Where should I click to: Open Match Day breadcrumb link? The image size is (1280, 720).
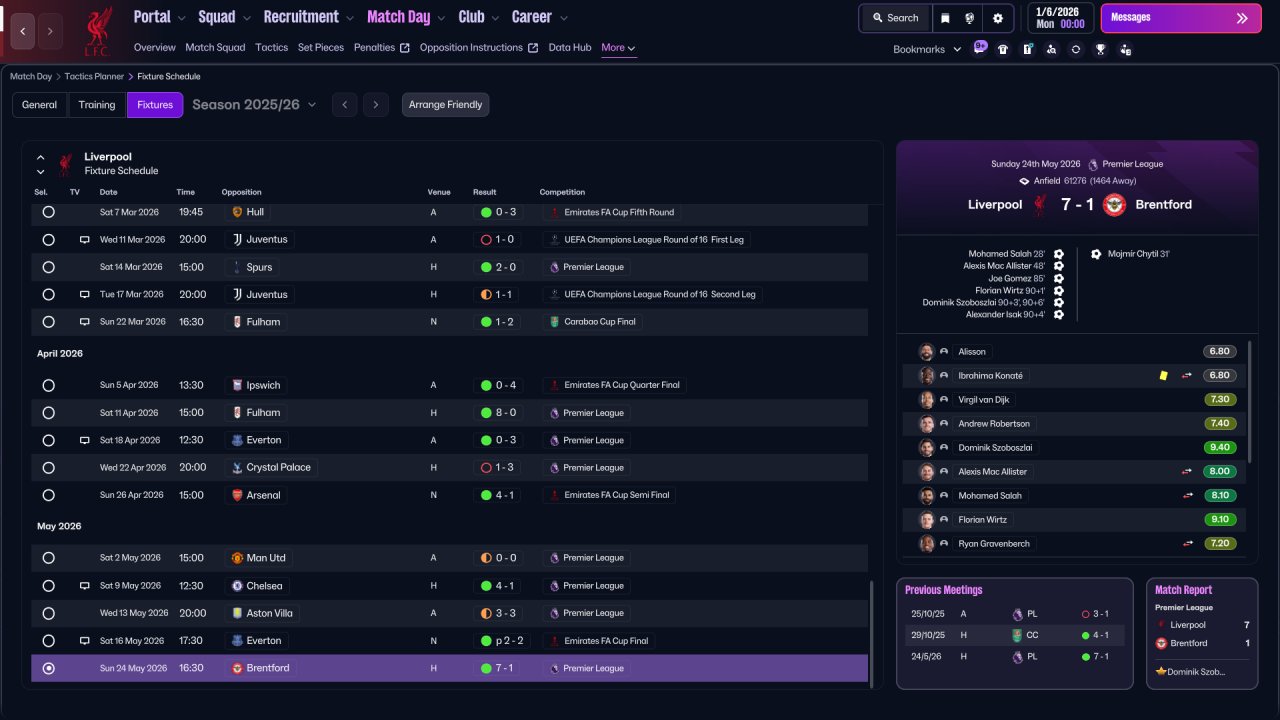point(31,76)
